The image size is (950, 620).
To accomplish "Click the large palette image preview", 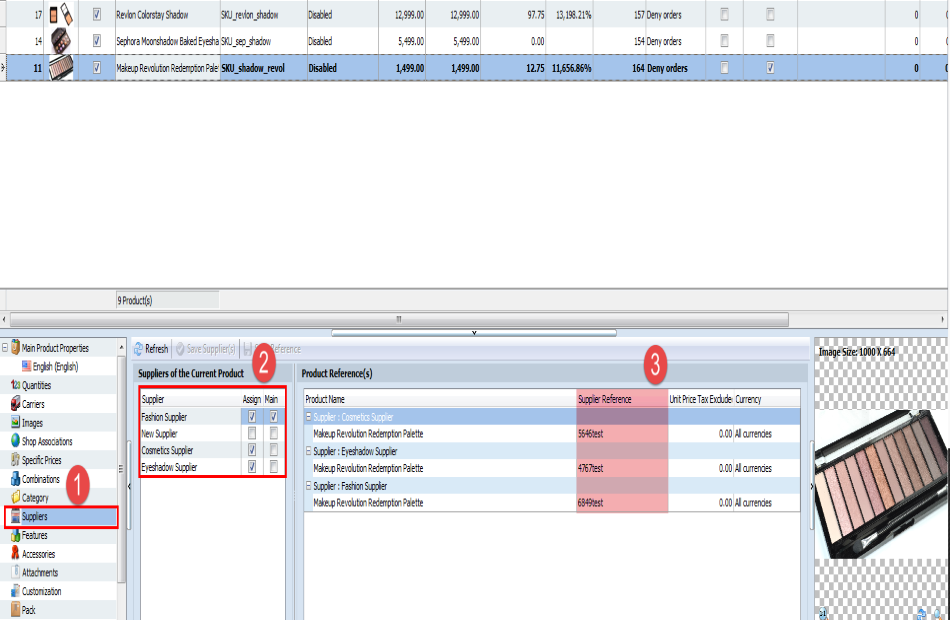I will pos(880,484).
